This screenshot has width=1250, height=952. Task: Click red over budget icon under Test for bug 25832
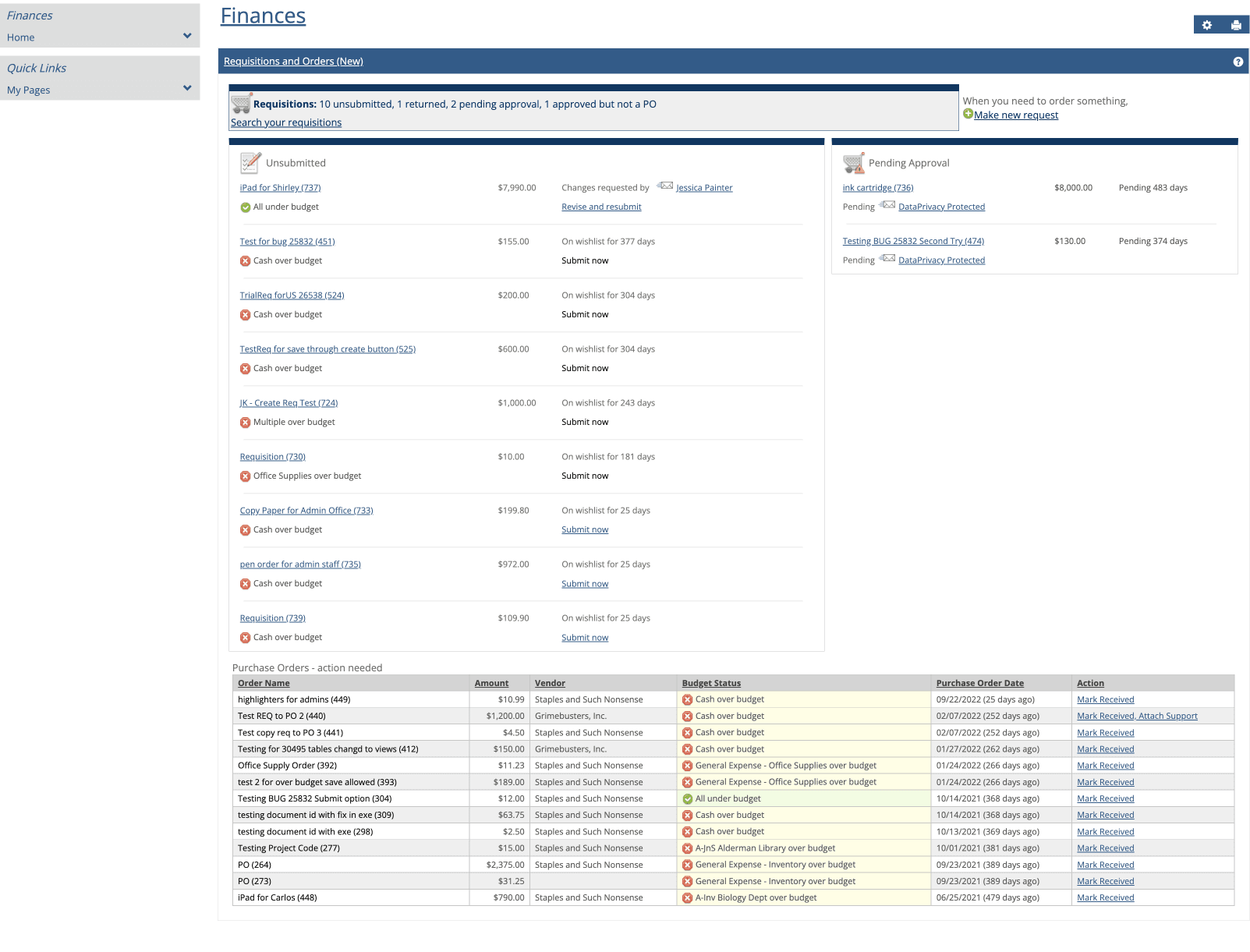coord(246,261)
